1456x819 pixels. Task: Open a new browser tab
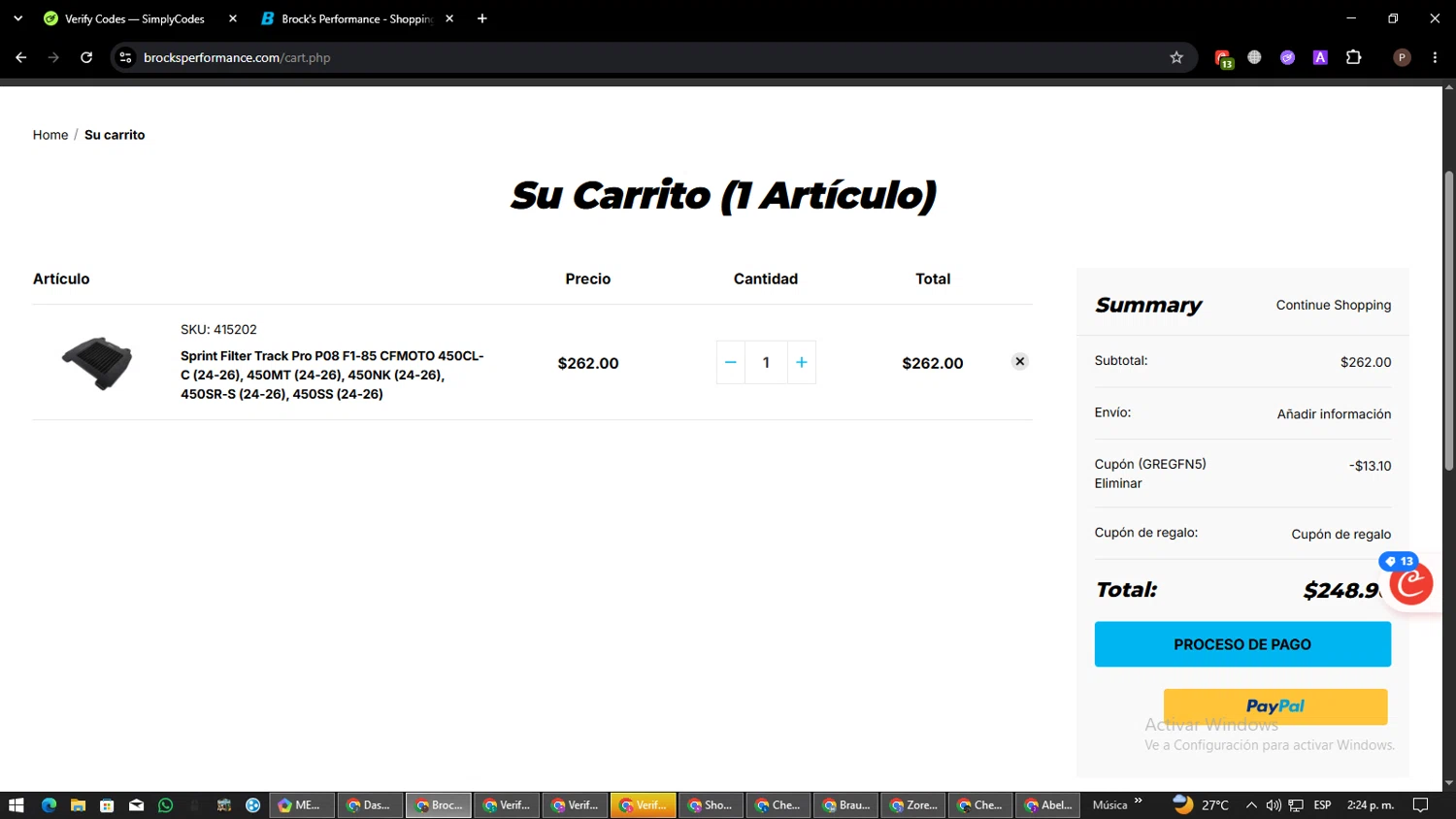point(482,18)
